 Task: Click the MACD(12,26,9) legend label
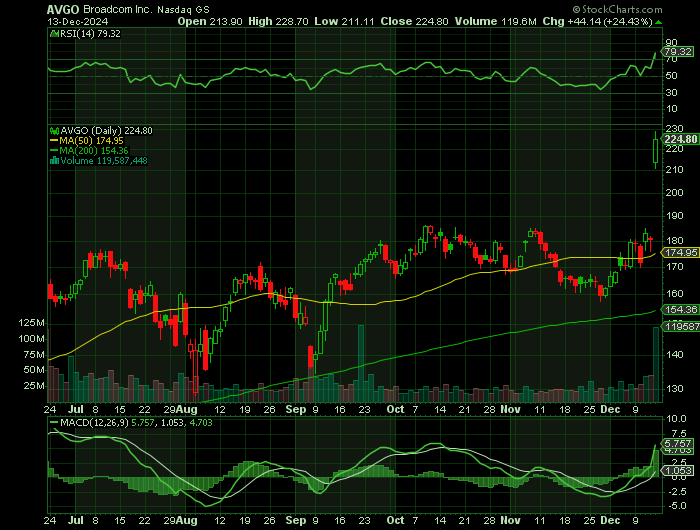pyautogui.click(x=94, y=422)
